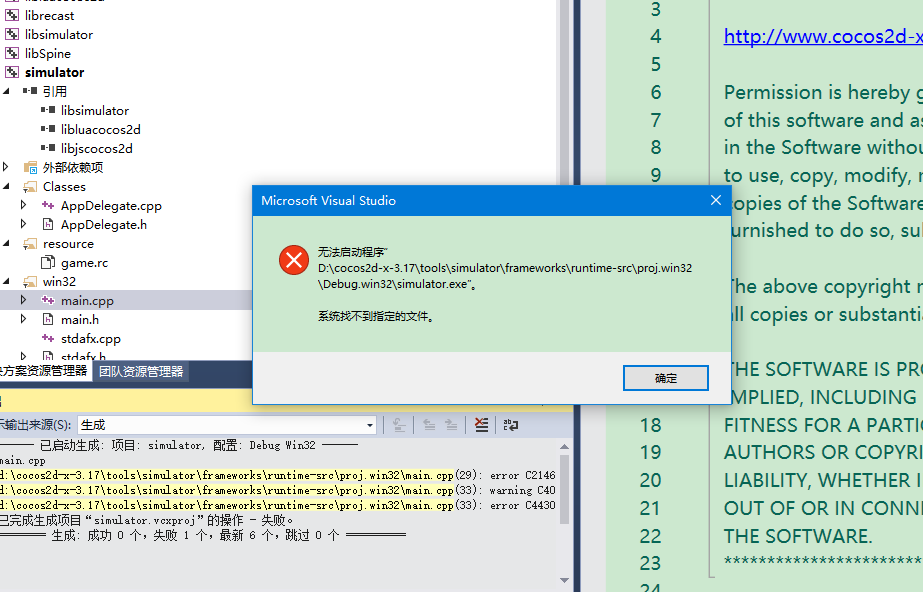Click the win32 folder icon
The height and width of the screenshot is (592, 923).
pyautogui.click(x=30, y=282)
